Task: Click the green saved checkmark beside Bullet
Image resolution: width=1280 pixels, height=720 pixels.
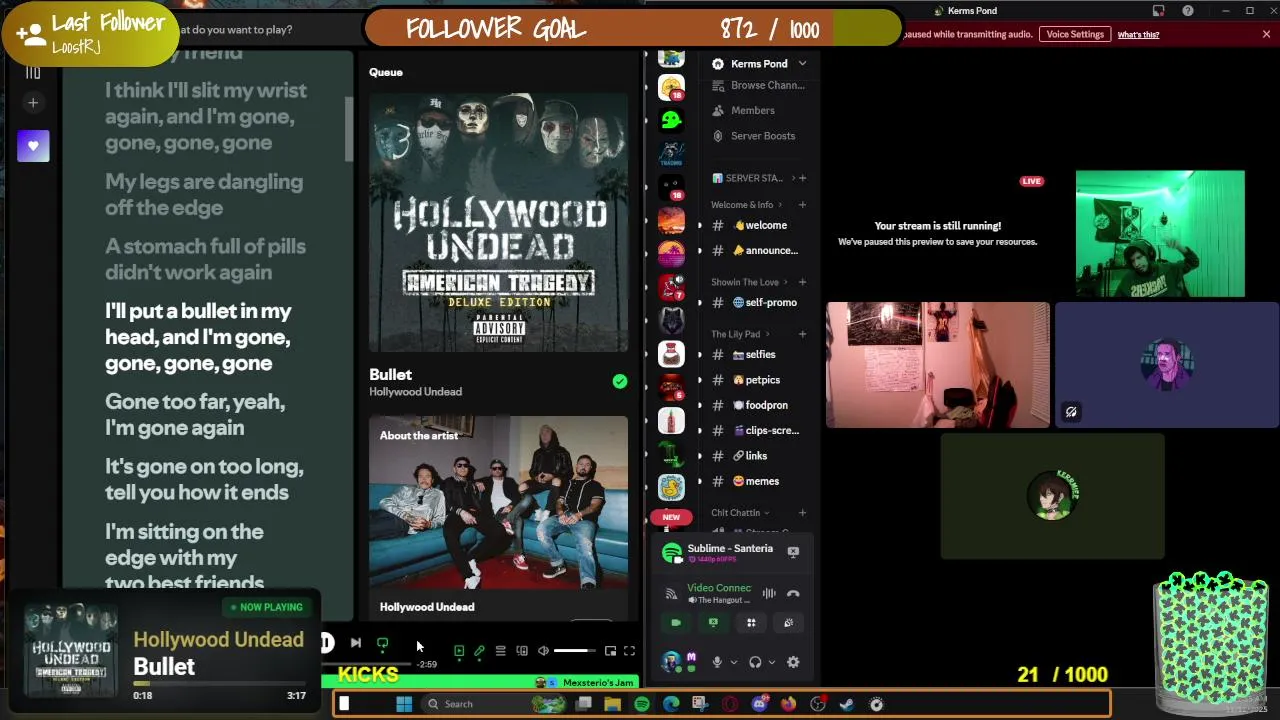Action: click(620, 381)
